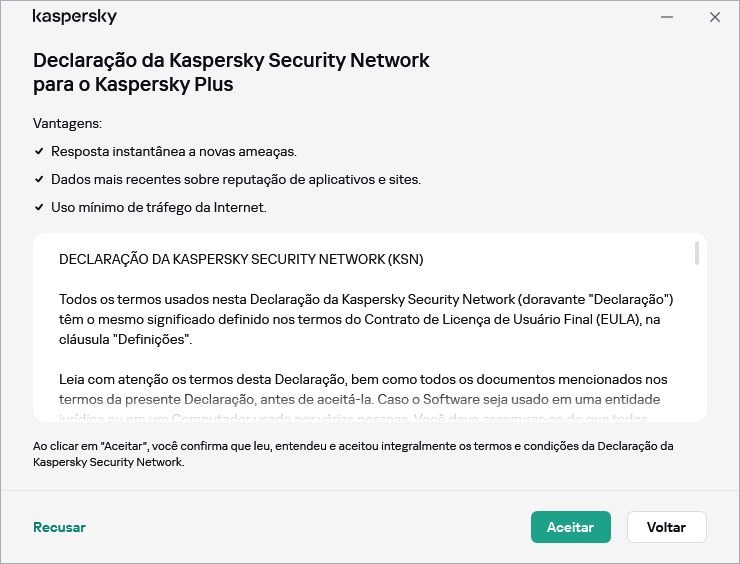Viewport: 740px width, 564px height.
Task: Click "Resposta instantânea a novas ameaças" text
Action: 174,152
